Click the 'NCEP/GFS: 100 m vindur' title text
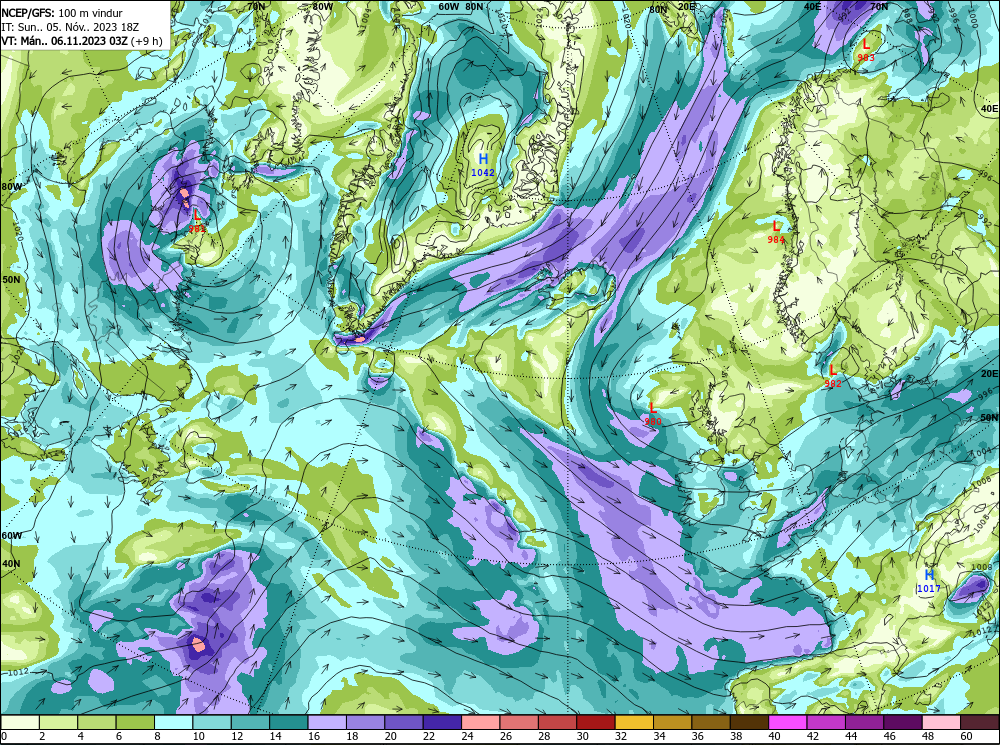Image resolution: width=1000 pixels, height=745 pixels. point(62,13)
